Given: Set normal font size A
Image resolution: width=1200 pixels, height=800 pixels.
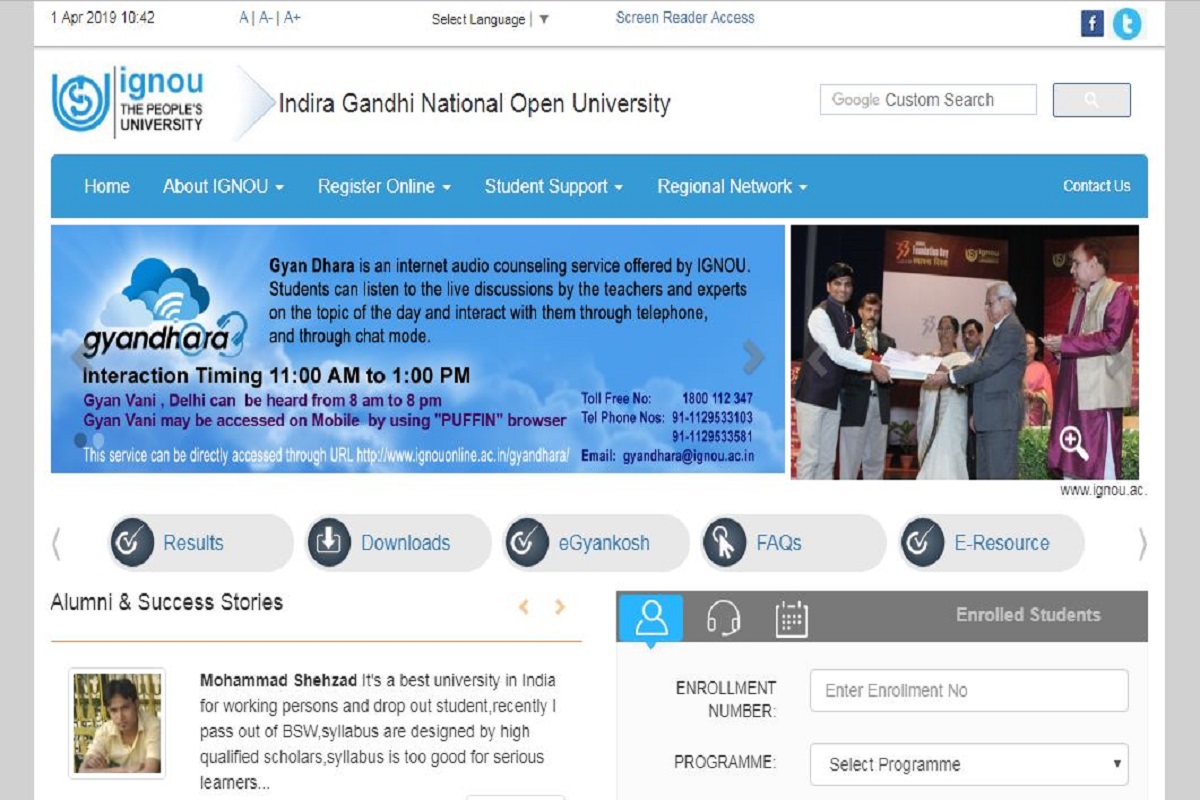Looking at the screenshot, I should click(x=244, y=18).
